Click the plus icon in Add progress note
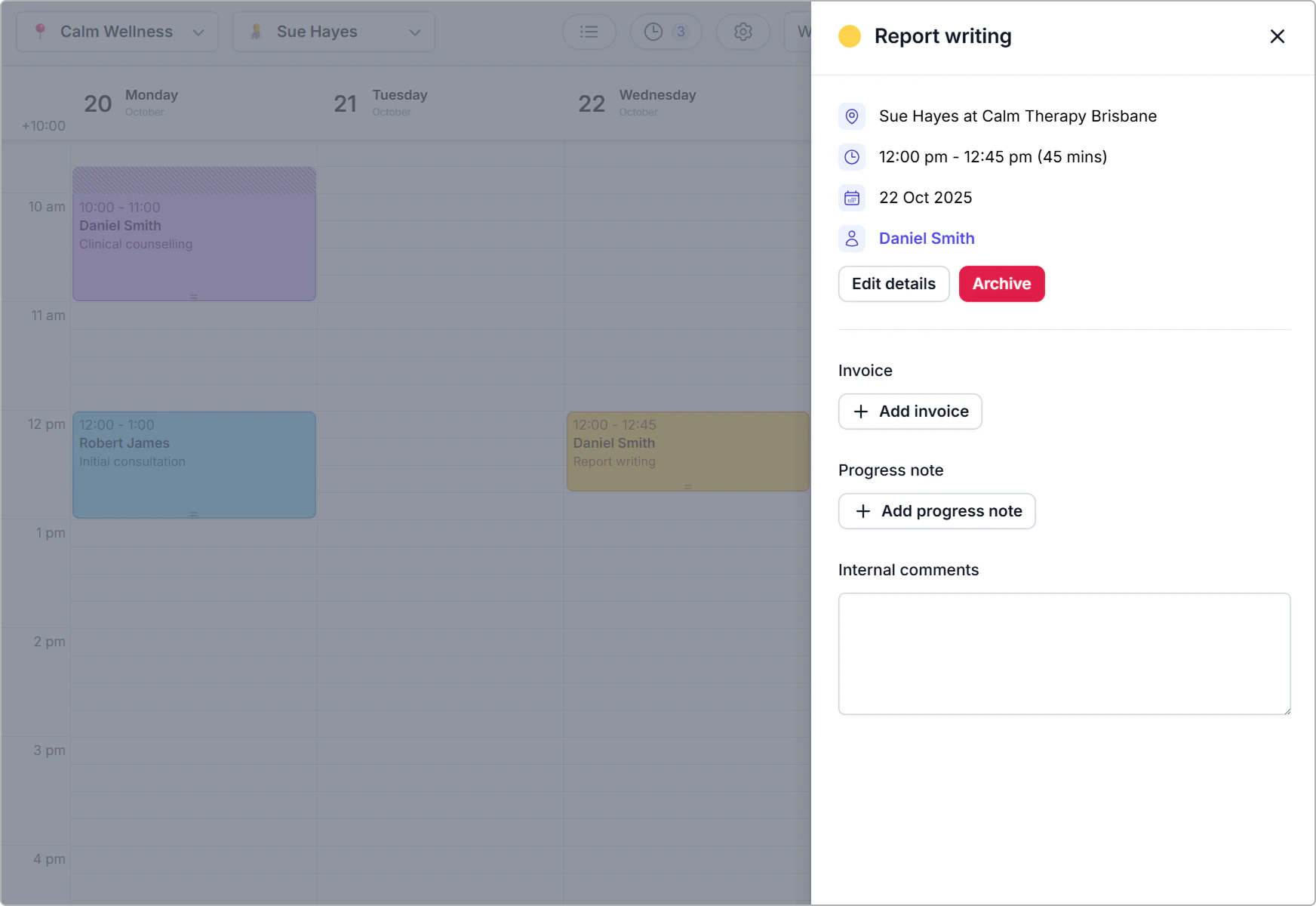Screen dimensions: 1316x906 point(862,511)
